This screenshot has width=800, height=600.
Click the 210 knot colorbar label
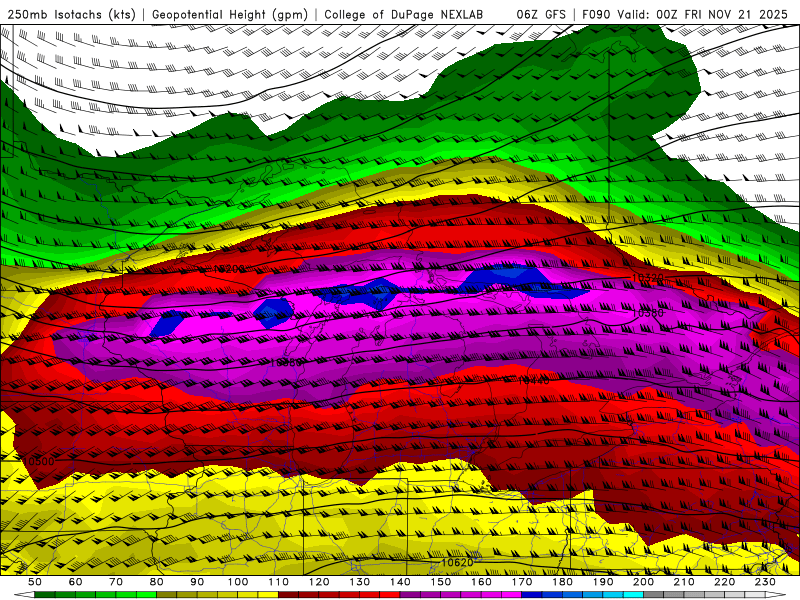[684, 582]
